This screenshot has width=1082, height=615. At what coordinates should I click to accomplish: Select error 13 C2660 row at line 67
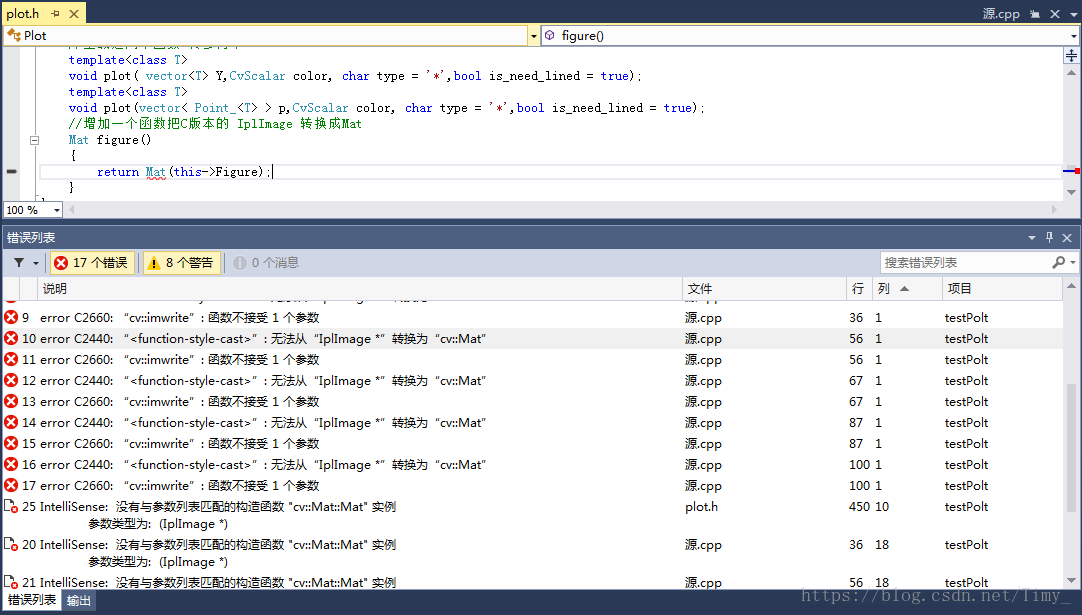532,402
